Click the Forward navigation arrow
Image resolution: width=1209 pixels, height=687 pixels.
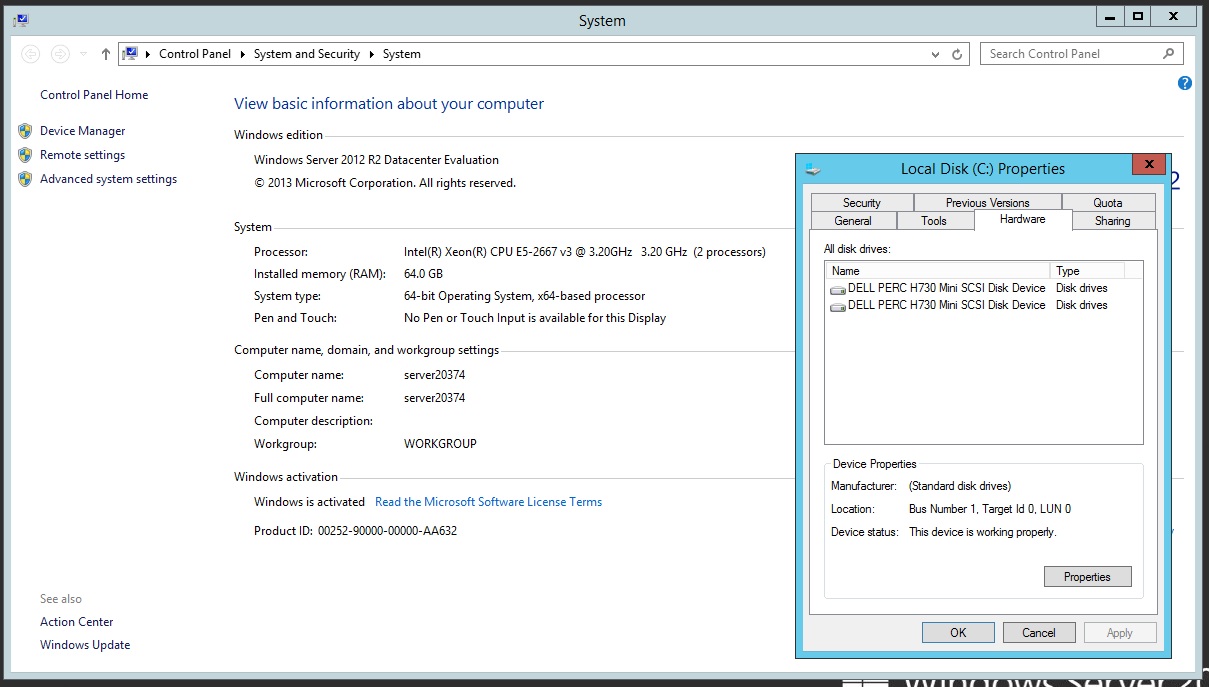[x=60, y=54]
